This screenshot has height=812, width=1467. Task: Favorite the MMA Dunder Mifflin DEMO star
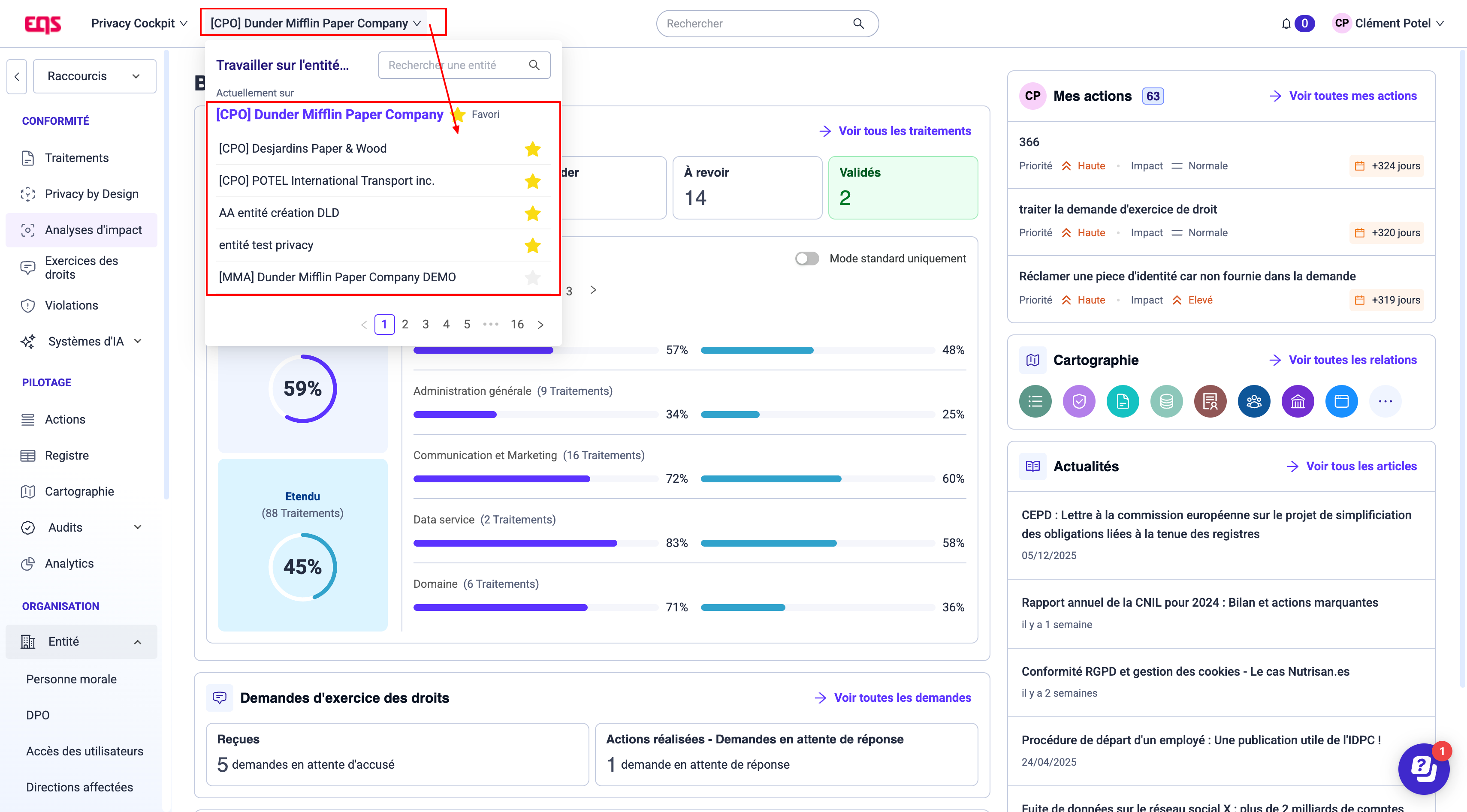pyautogui.click(x=532, y=278)
